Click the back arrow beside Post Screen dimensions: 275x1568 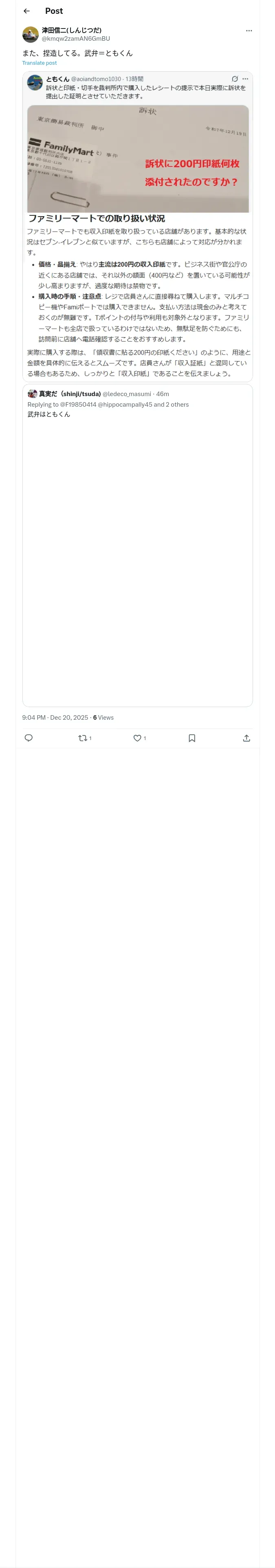tap(26, 11)
